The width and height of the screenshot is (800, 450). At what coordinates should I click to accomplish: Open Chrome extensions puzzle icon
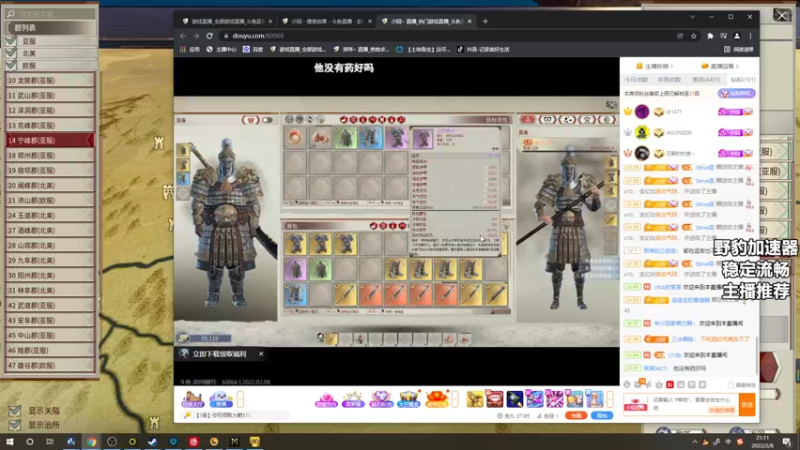(710, 36)
